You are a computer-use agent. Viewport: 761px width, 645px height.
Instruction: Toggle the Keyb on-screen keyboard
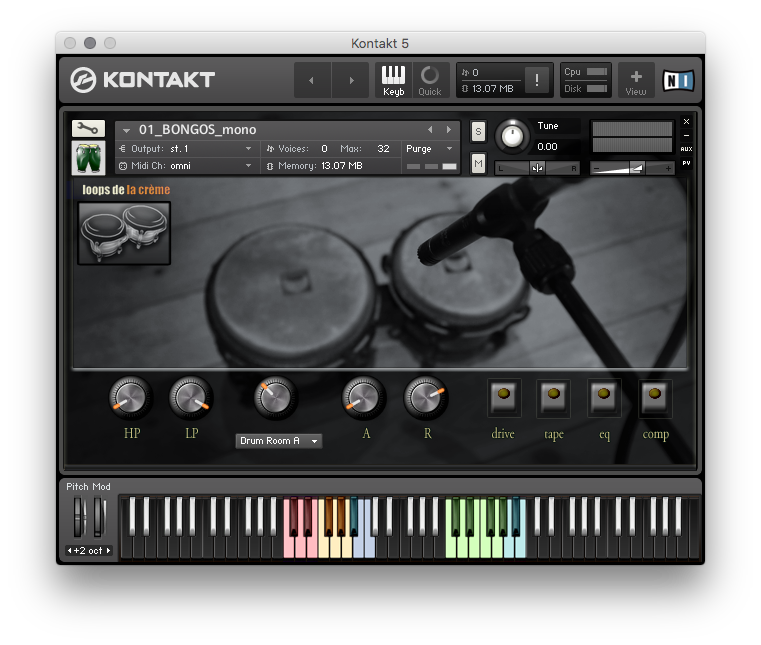[x=393, y=80]
